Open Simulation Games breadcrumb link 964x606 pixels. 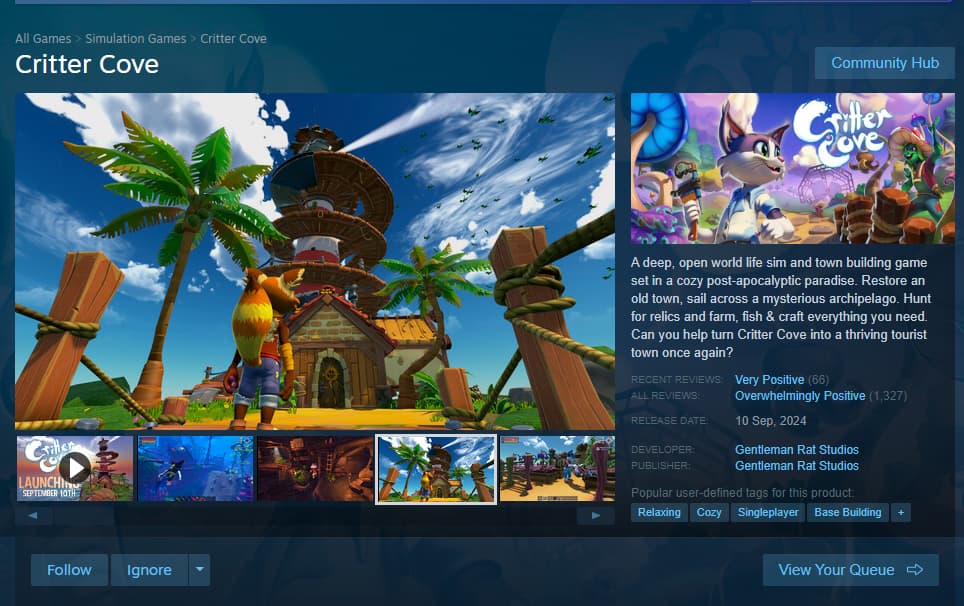[135, 38]
